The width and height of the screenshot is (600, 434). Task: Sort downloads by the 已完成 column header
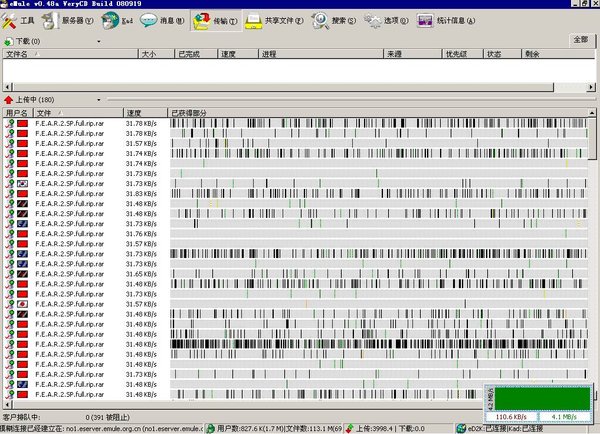pyautogui.click(x=196, y=54)
